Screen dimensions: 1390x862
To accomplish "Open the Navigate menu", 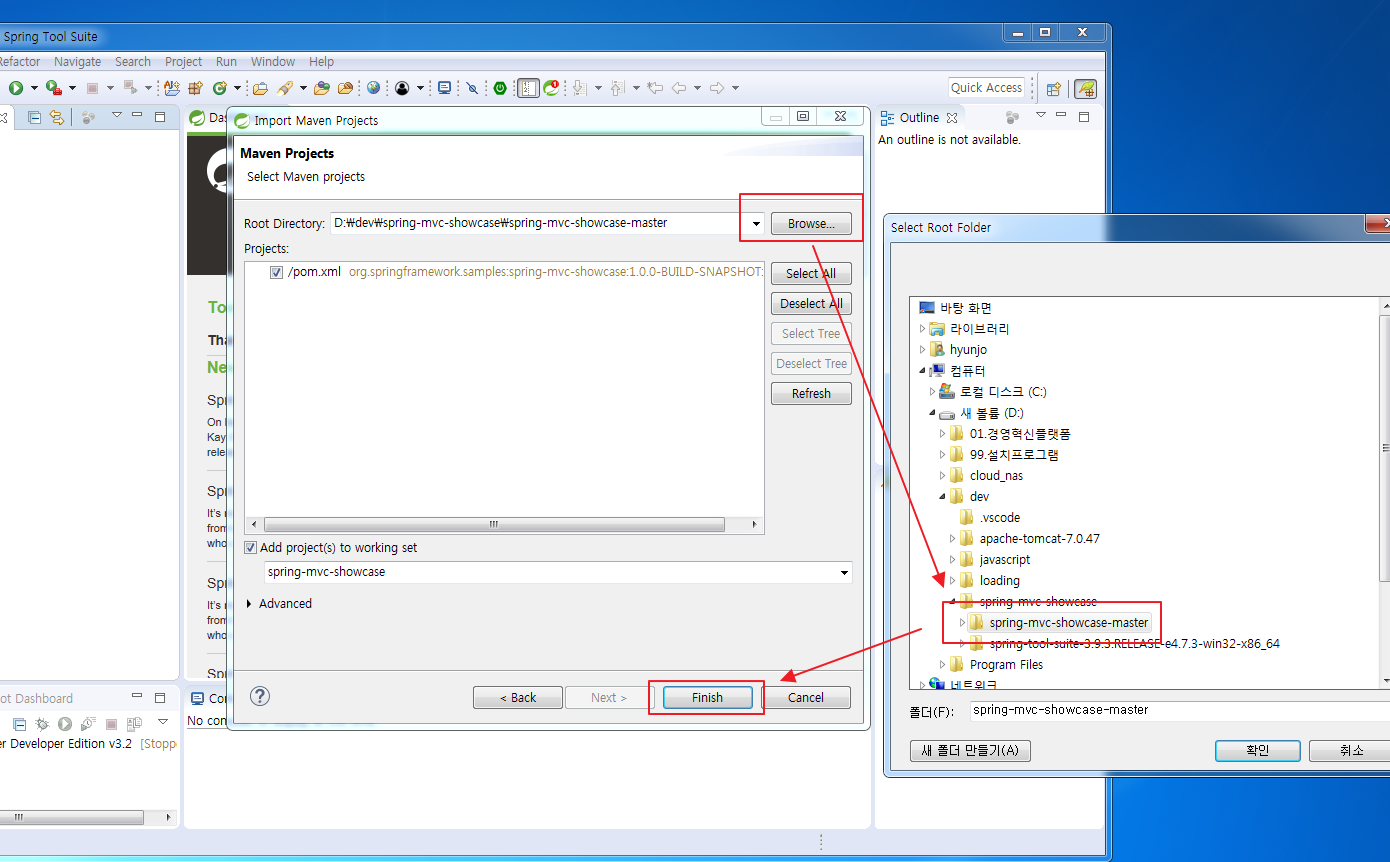I will tap(77, 62).
